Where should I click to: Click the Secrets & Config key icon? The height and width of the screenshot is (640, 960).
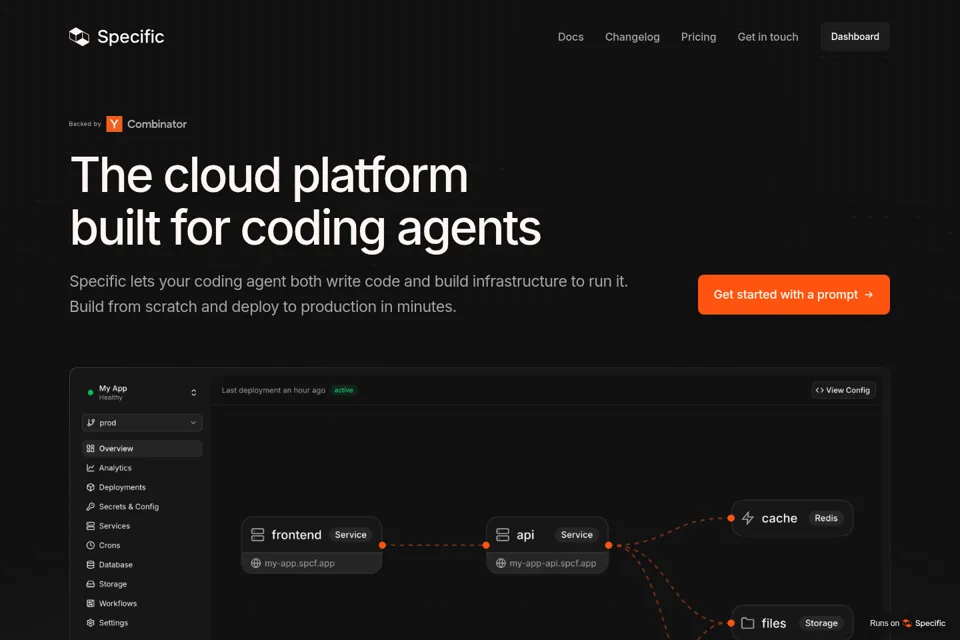pyautogui.click(x=91, y=506)
